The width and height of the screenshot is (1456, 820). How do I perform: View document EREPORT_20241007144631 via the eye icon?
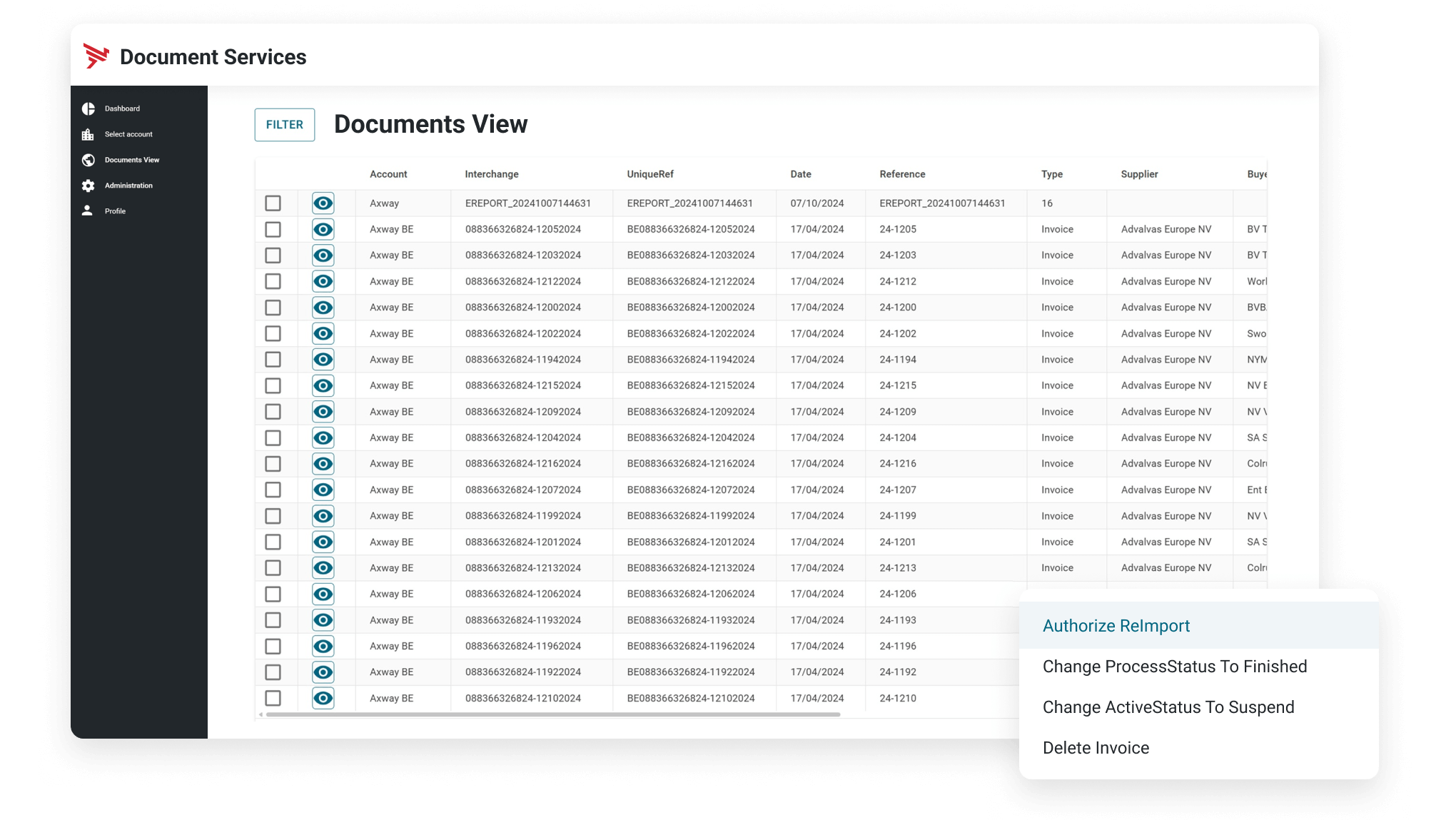[323, 203]
